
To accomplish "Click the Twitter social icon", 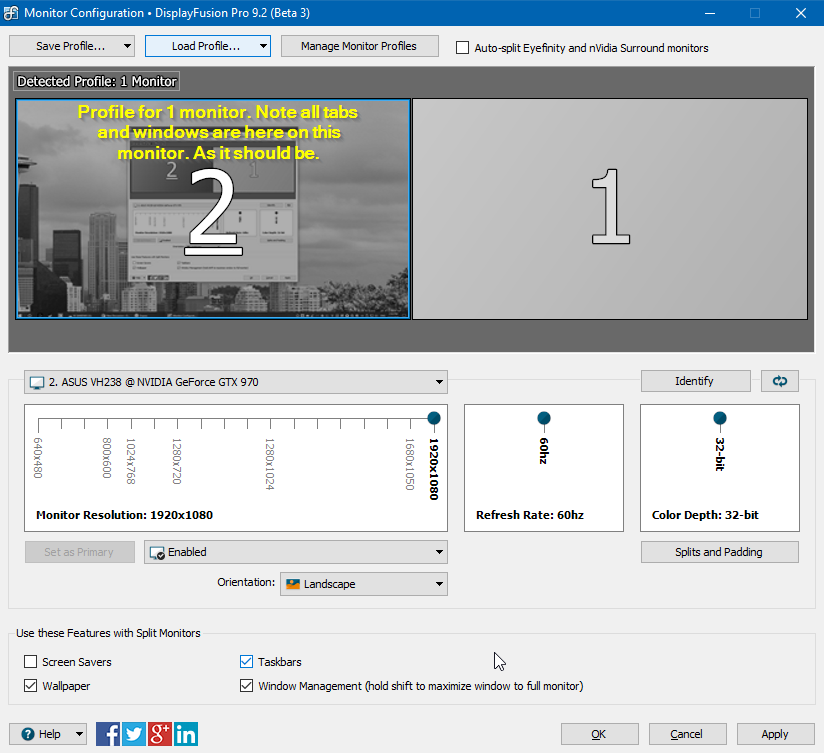I will tap(134, 734).
